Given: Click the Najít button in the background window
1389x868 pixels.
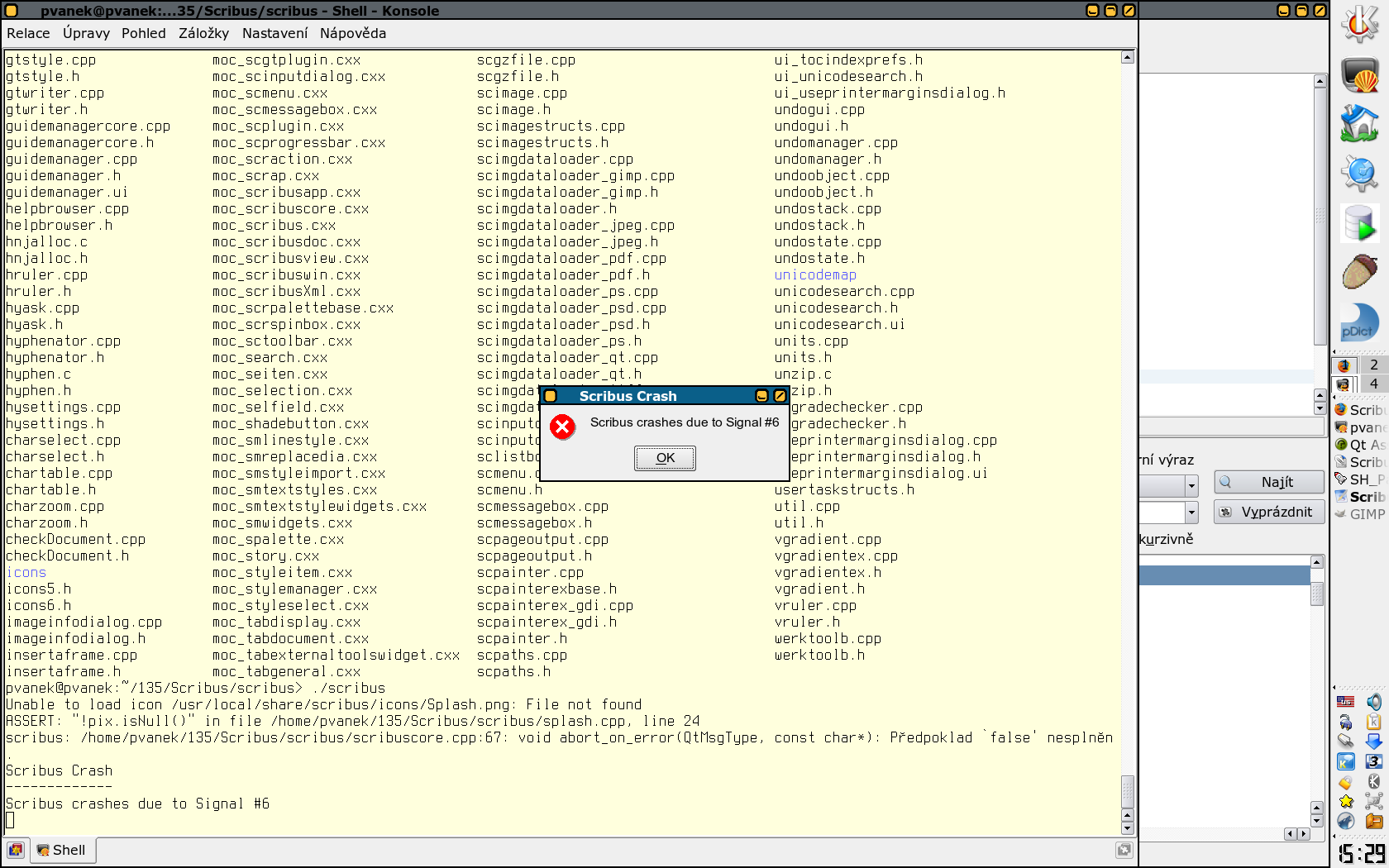Looking at the screenshot, I should point(1268,482).
